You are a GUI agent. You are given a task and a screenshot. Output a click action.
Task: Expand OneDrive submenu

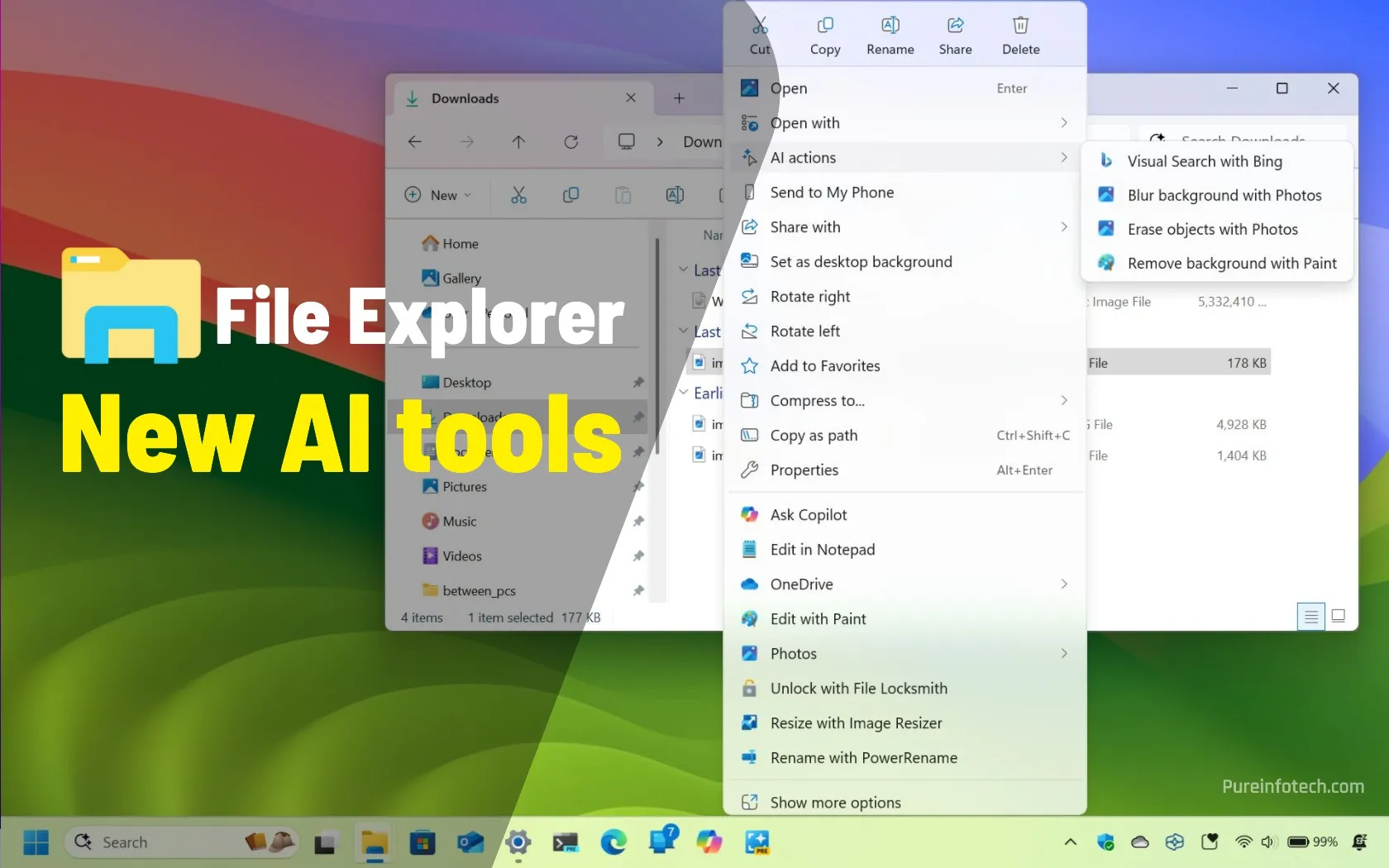pyautogui.click(x=905, y=584)
